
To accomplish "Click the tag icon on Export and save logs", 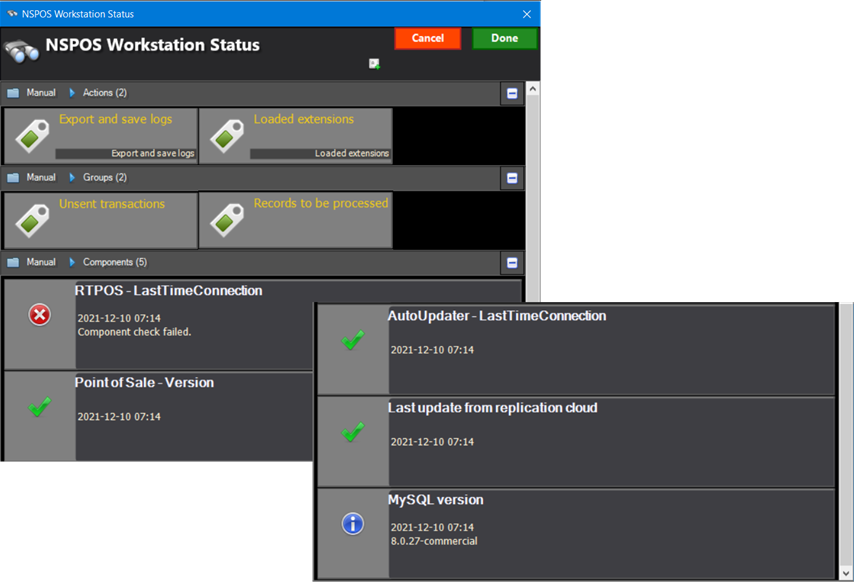I will coord(32,136).
